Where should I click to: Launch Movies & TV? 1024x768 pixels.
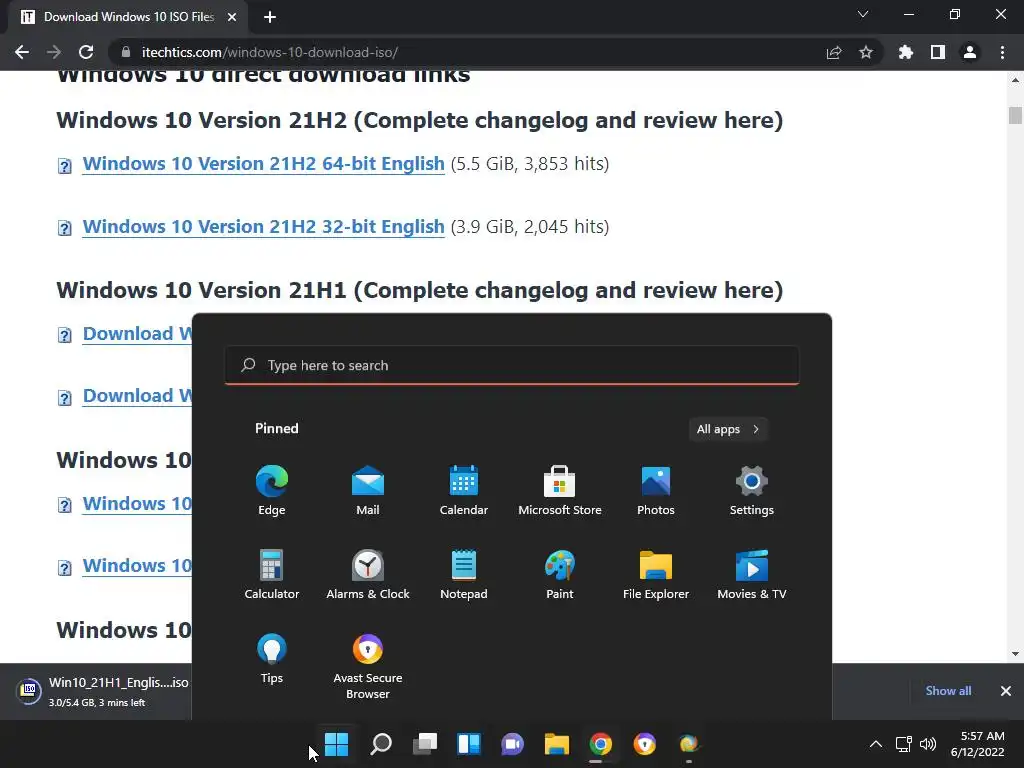(x=752, y=575)
